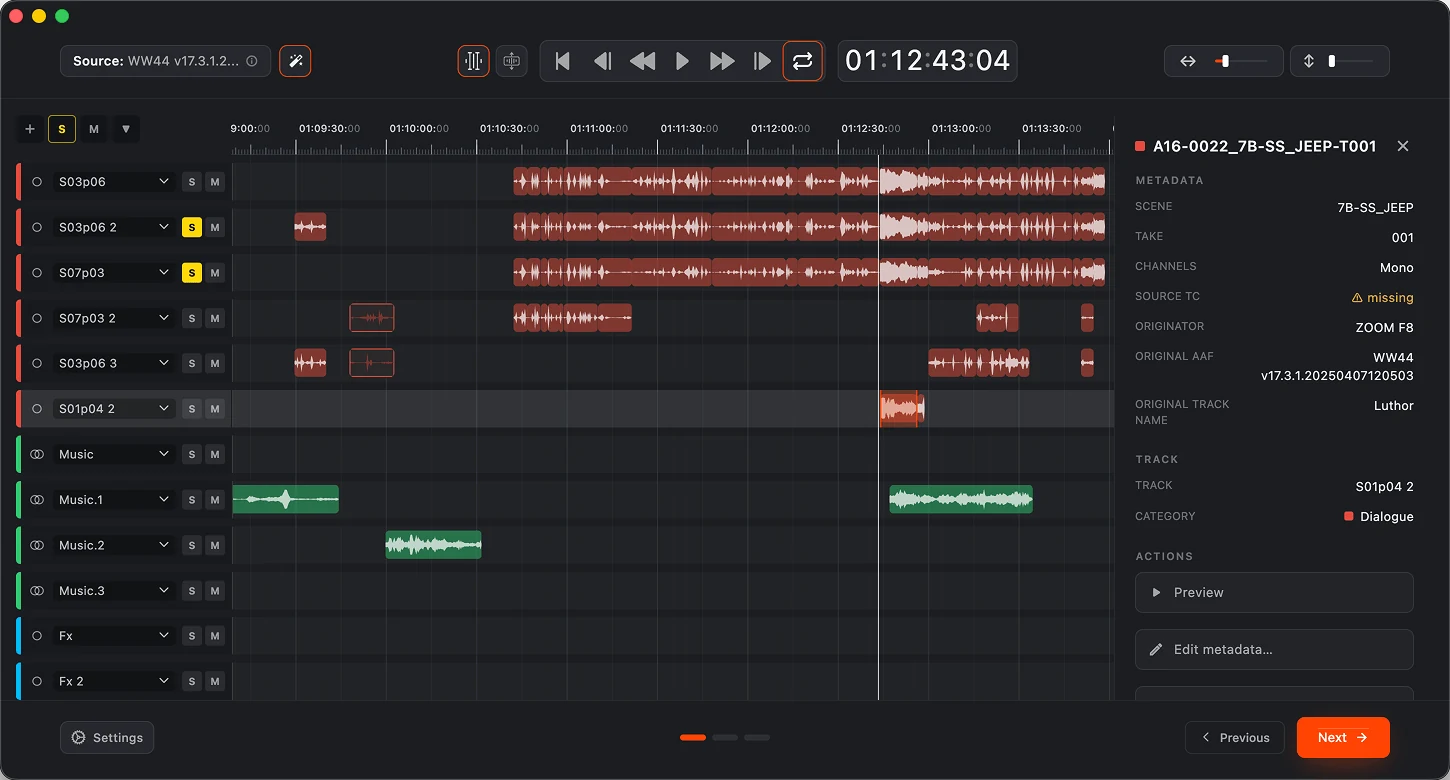Open the S03p06 track name dropdown
The width and height of the screenshot is (1450, 780).
[x=114, y=182]
